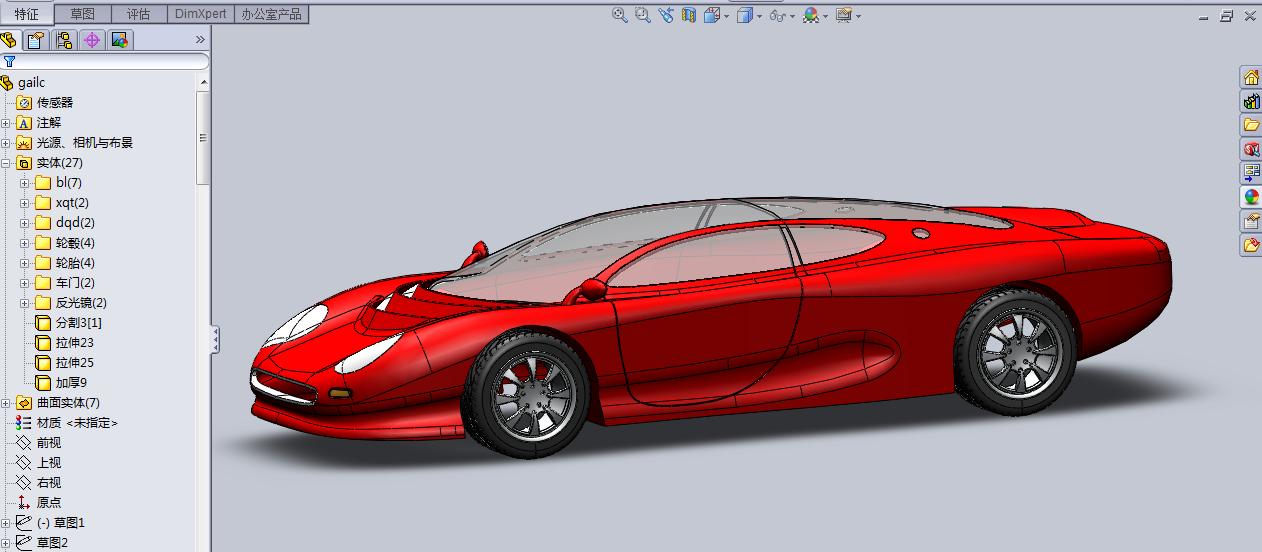Expand the 轮毂(4) folder

(25, 243)
